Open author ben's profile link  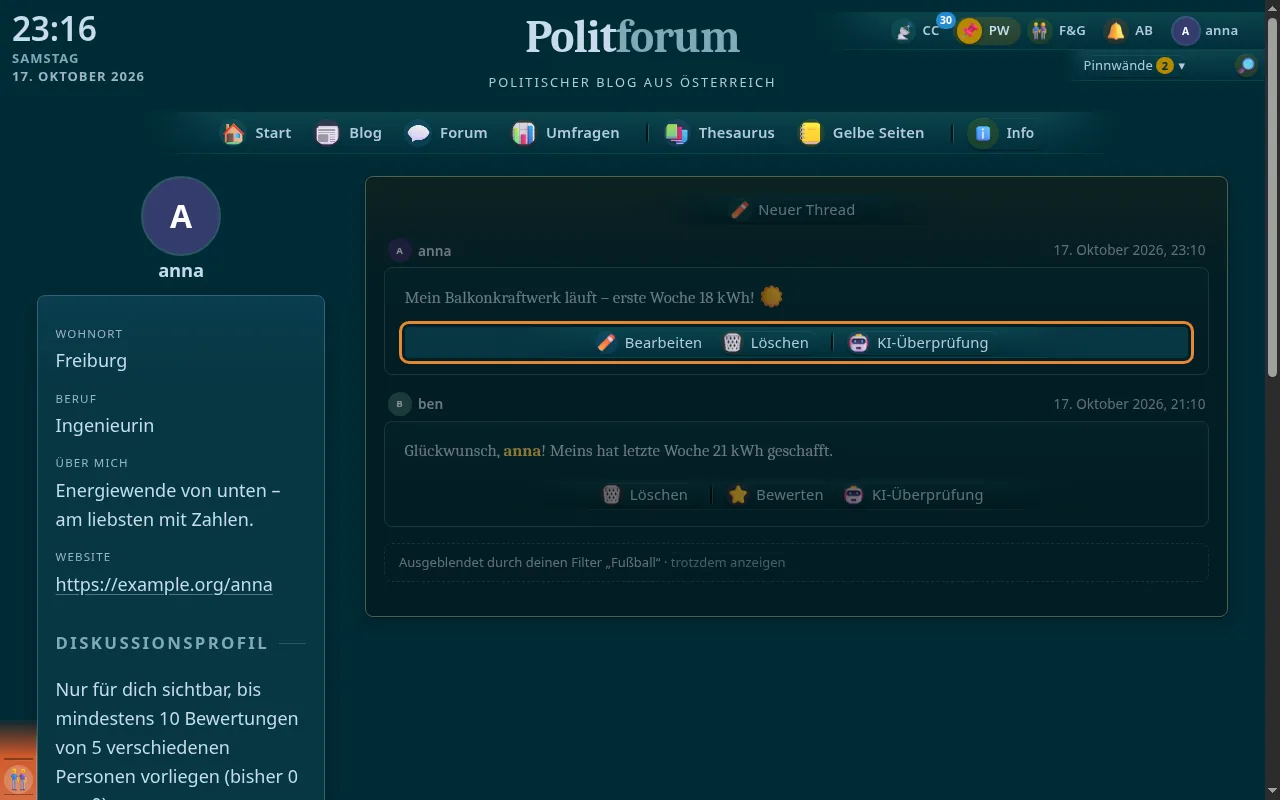416,404
